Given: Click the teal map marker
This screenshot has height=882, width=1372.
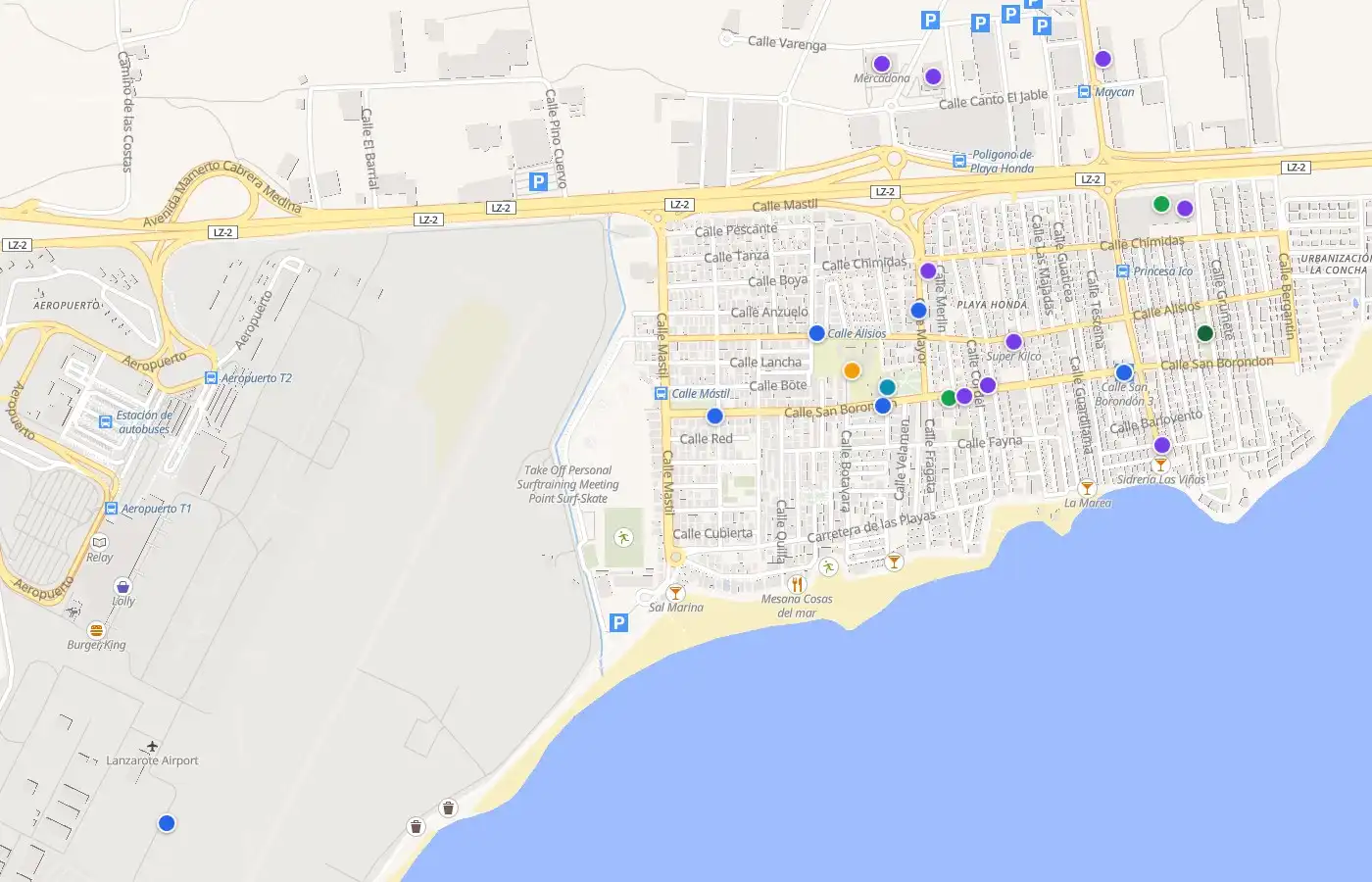Looking at the screenshot, I should [x=888, y=387].
